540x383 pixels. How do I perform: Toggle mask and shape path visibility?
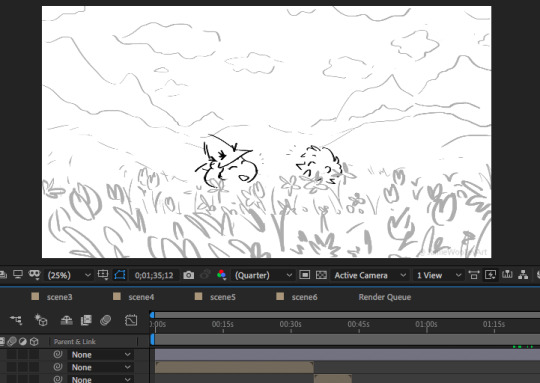click(120, 275)
